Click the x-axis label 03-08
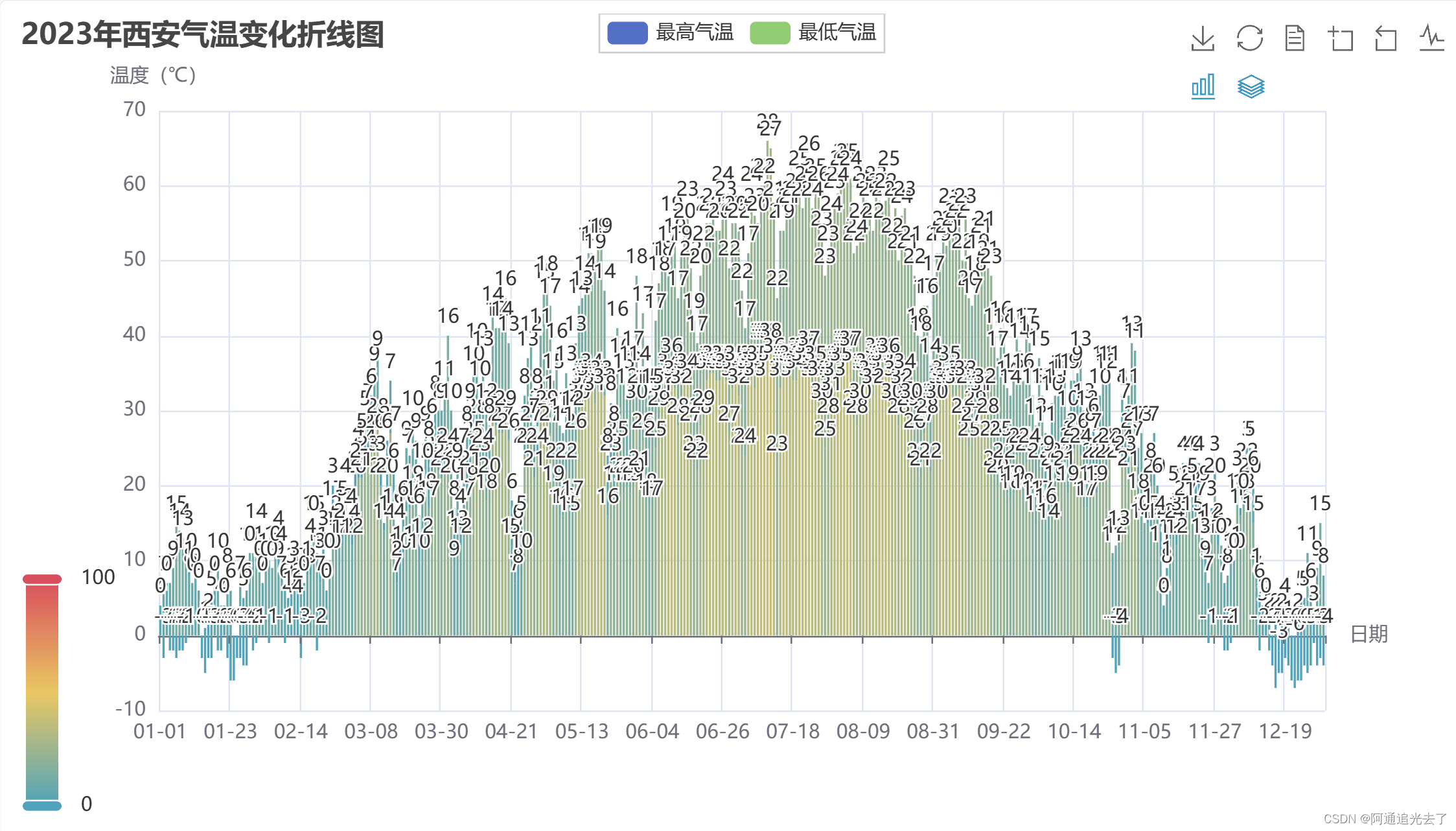 (371, 731)
